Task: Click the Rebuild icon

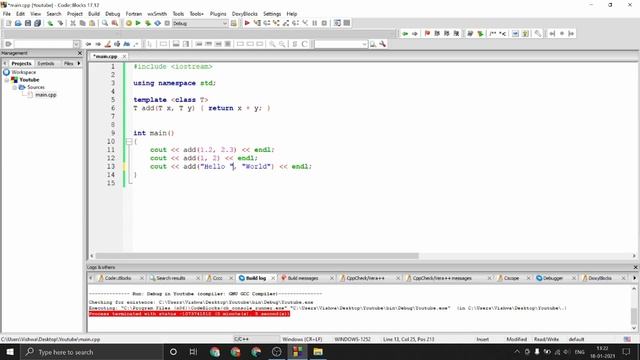Action: tap(158, 23)
